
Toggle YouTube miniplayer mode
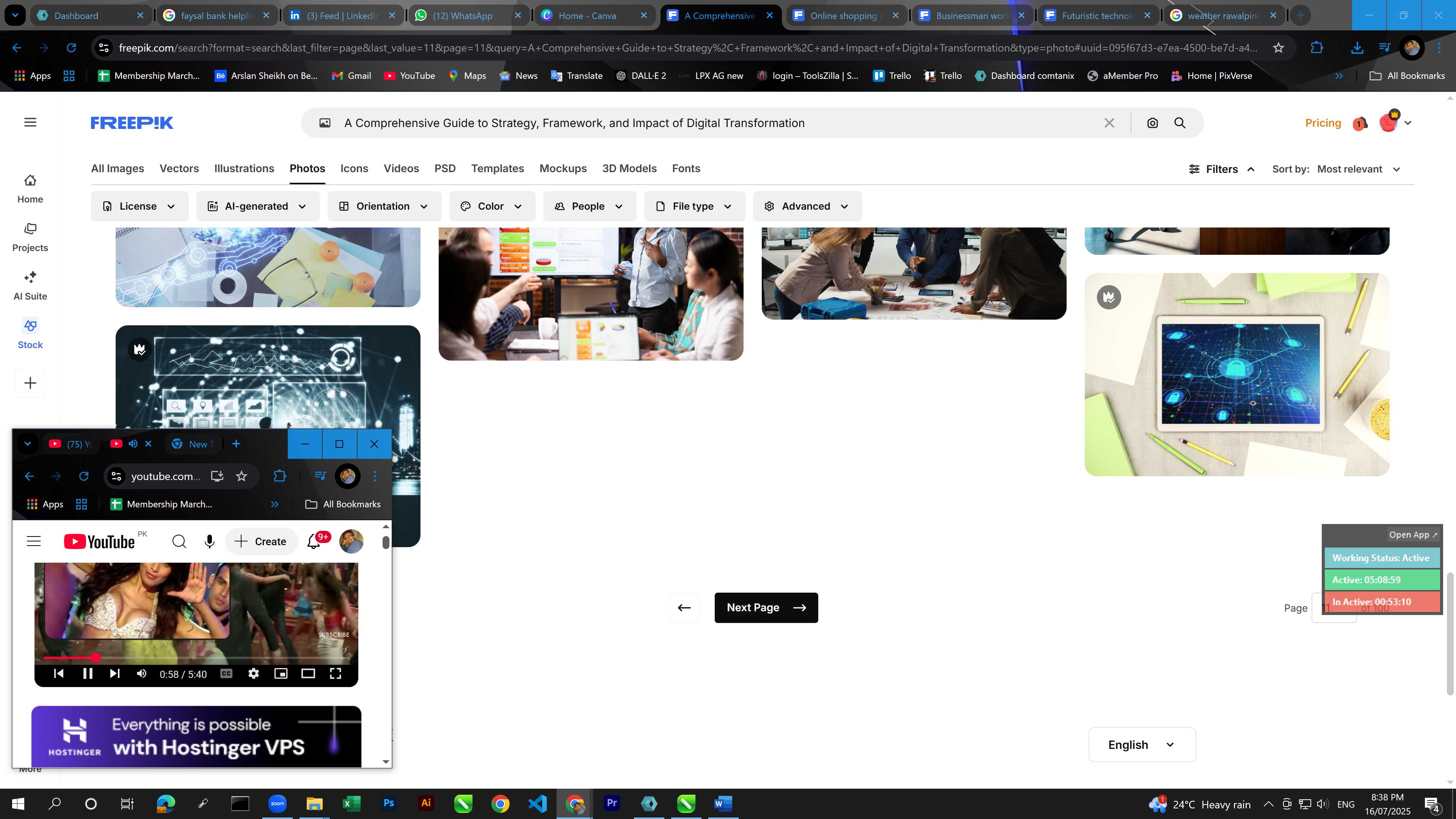point(281,673)
